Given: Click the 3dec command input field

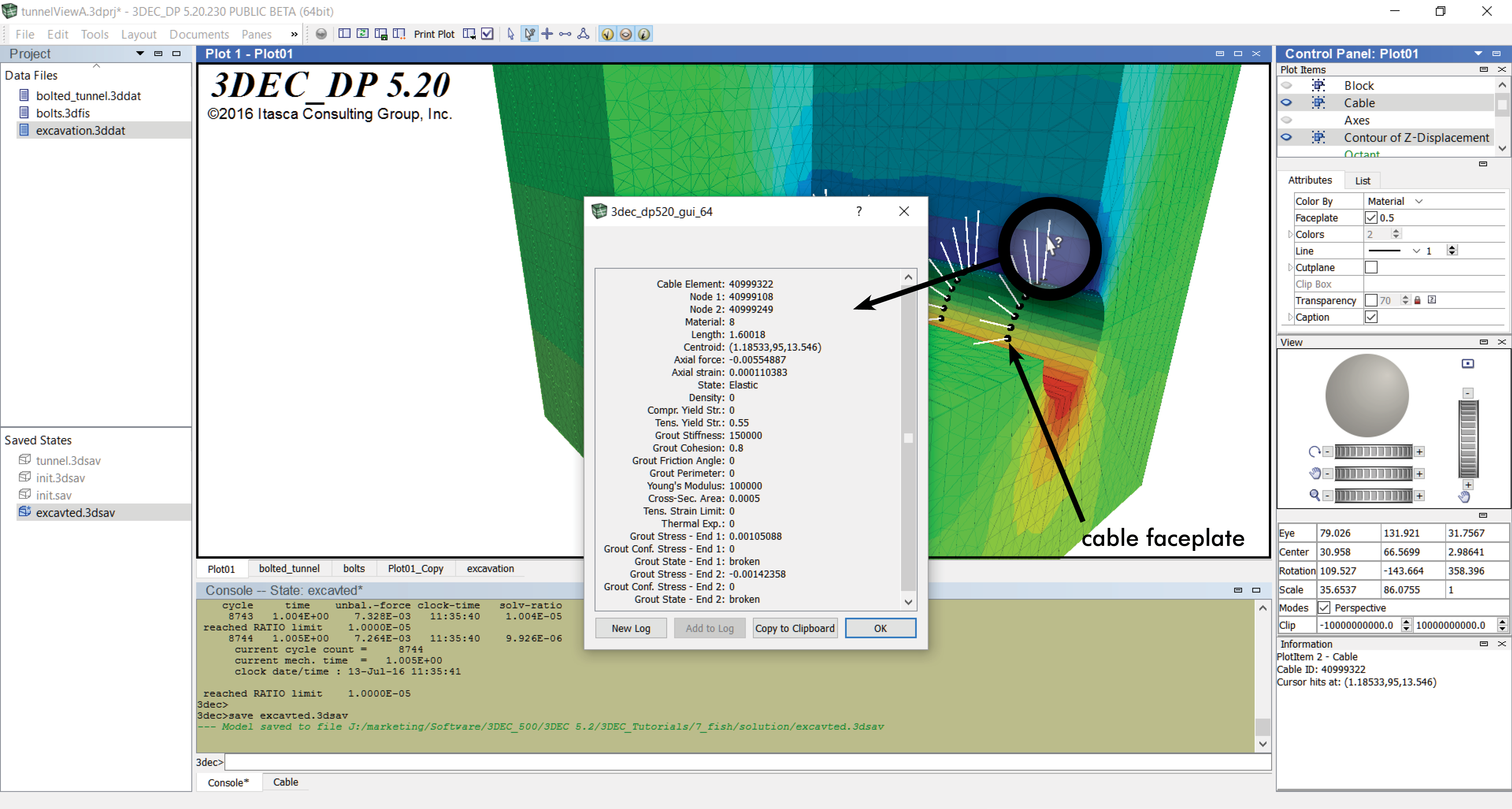Looking at the screenshot, I should pyautogui.click(x=748, y=762).
